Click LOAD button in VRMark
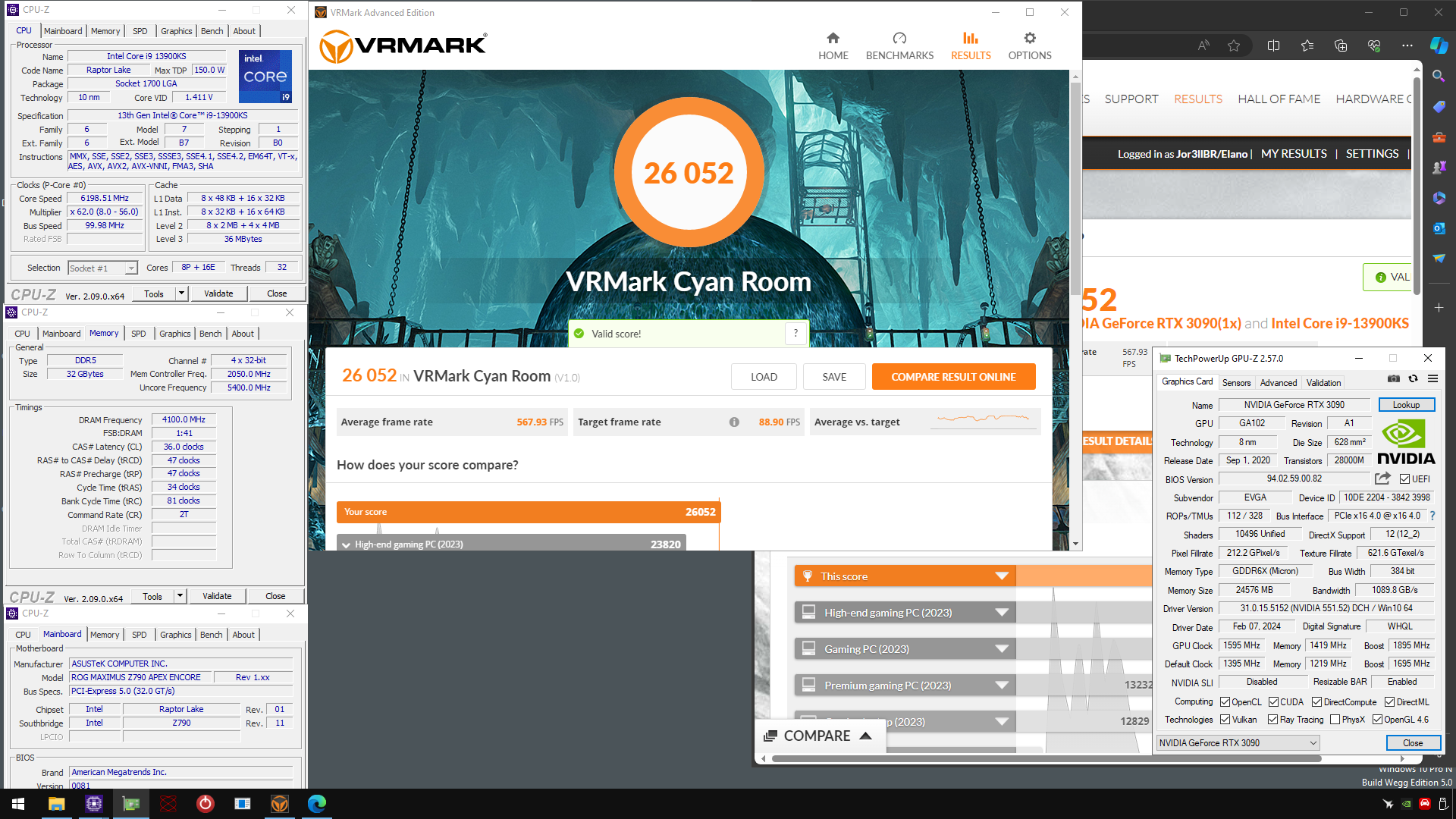The image size is (1456, 819). 764,377
